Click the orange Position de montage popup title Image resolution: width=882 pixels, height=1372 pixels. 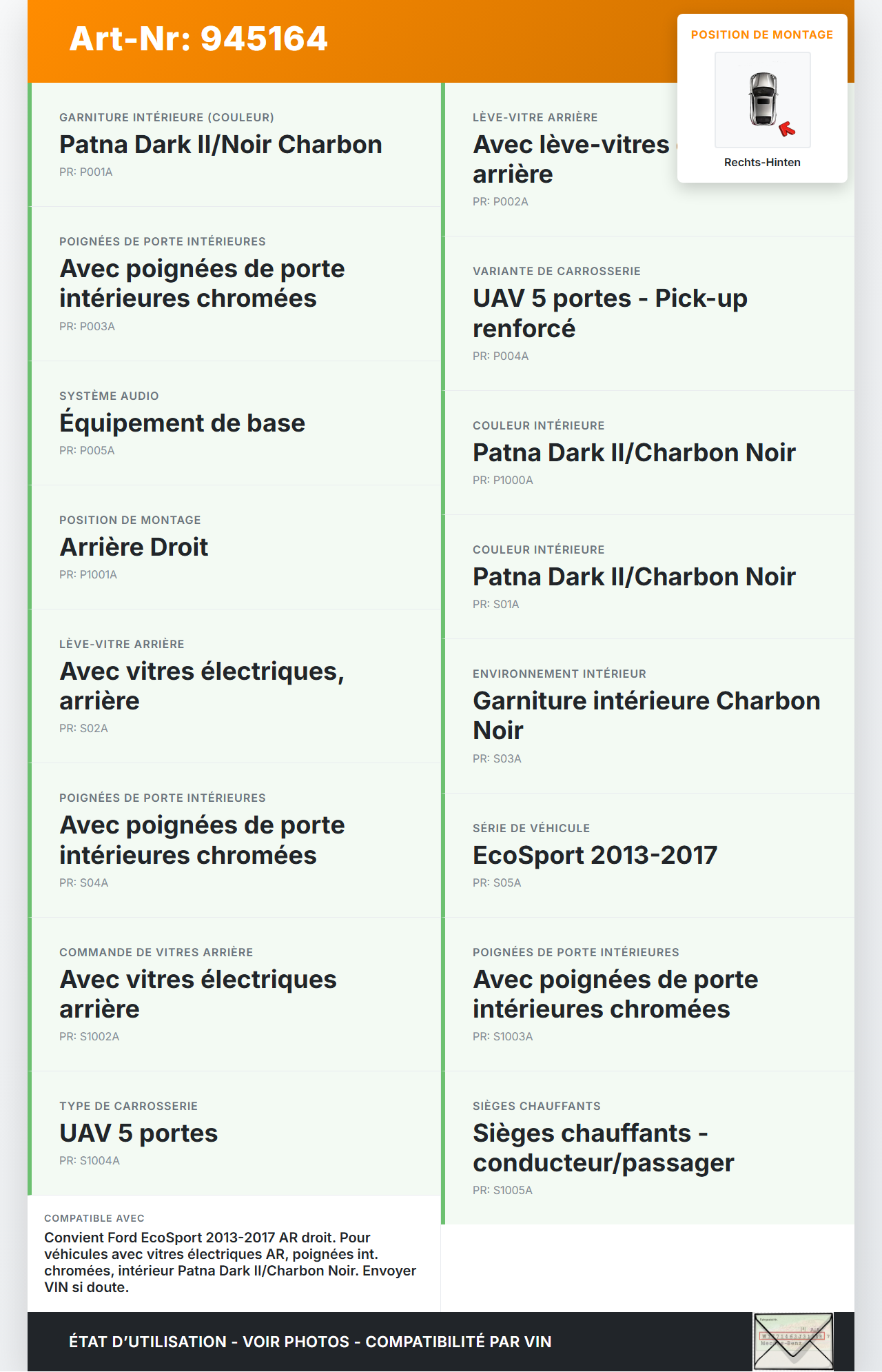(761, 35)
